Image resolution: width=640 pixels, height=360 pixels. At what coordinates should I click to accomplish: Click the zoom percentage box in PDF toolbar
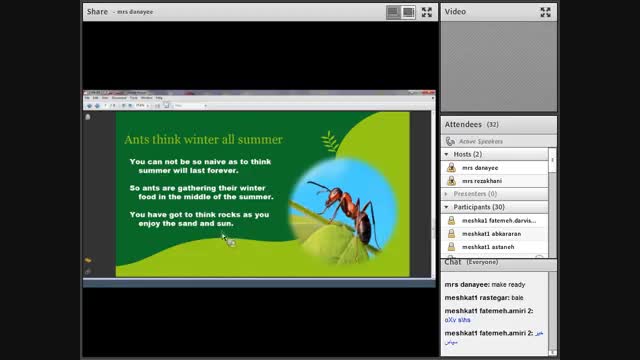(140, 106)
